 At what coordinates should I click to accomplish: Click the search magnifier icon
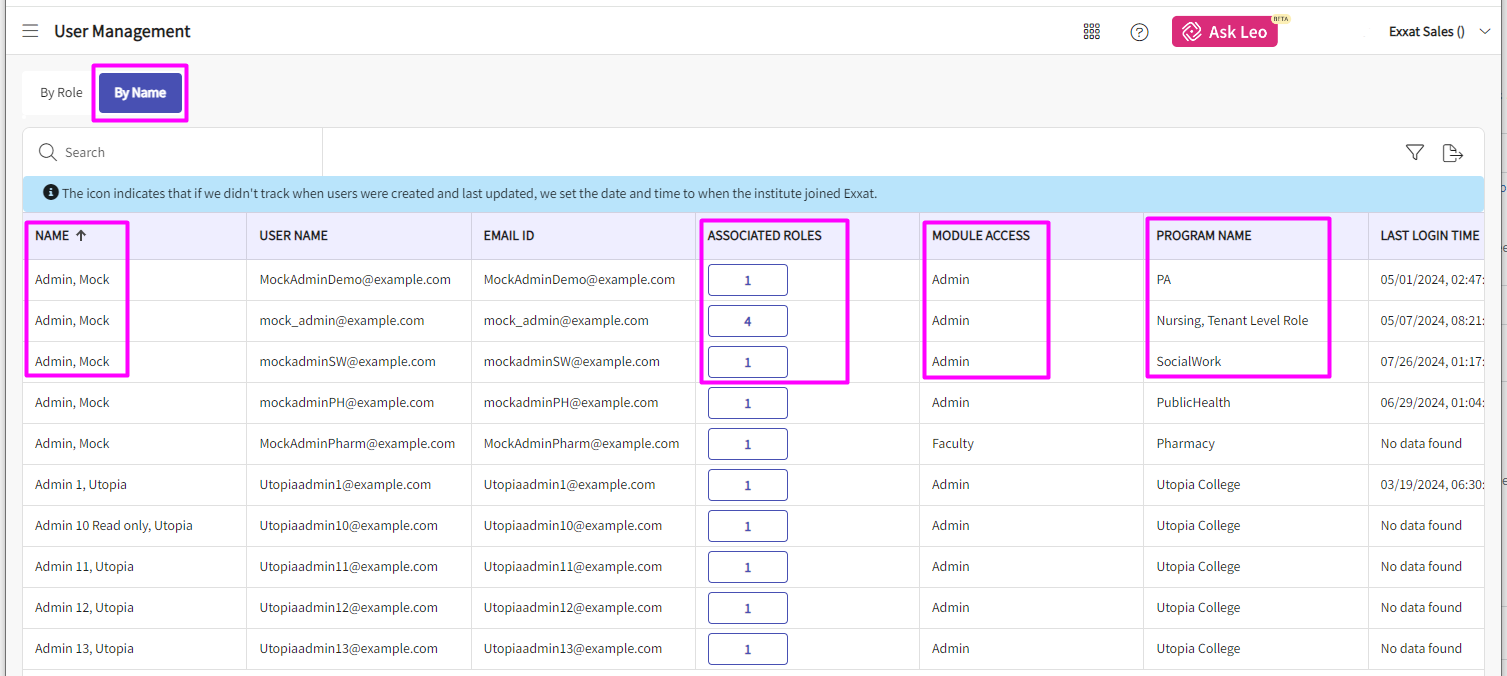(x=47, y=153)
